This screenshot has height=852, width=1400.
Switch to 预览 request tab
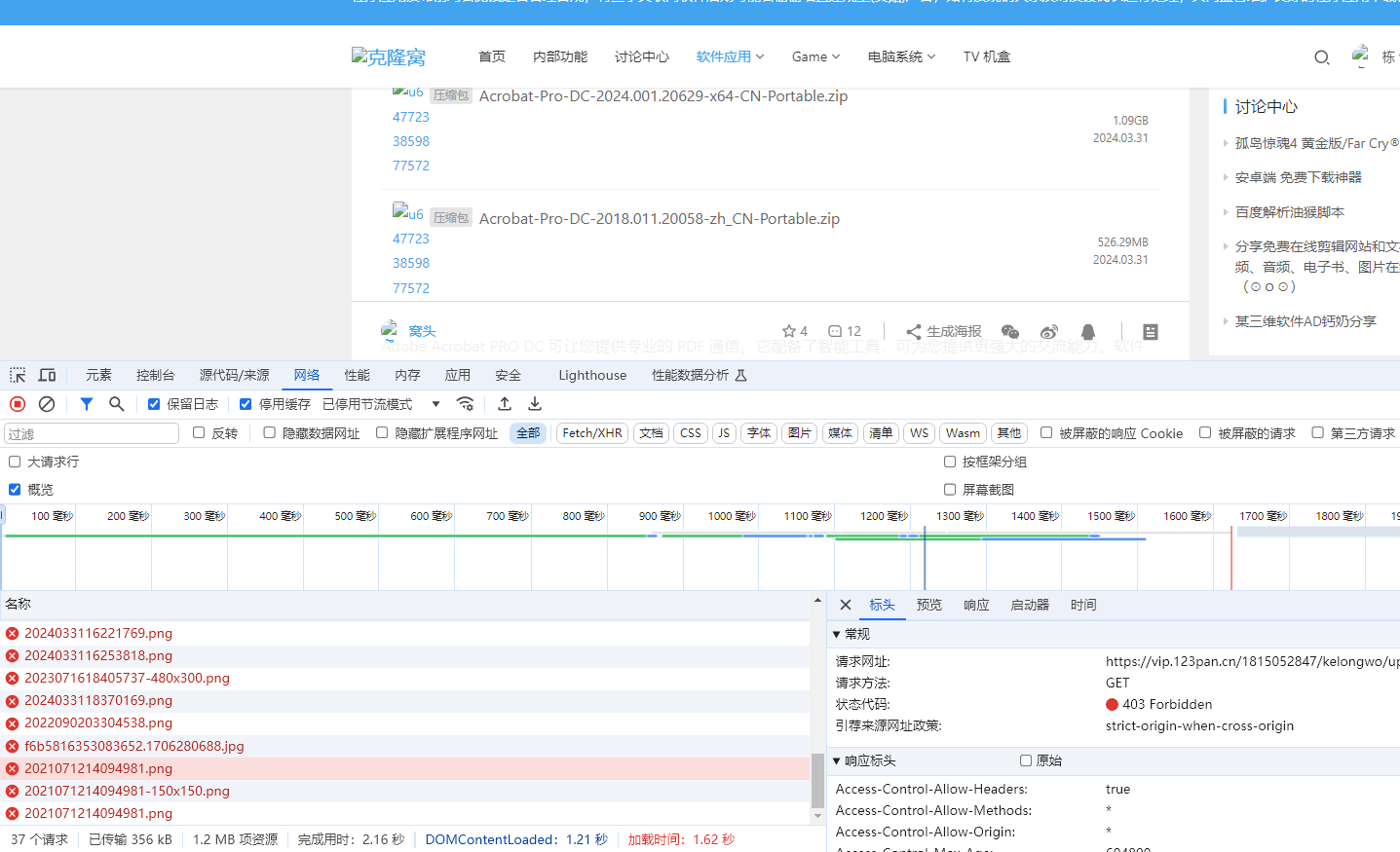click(929, 605)
